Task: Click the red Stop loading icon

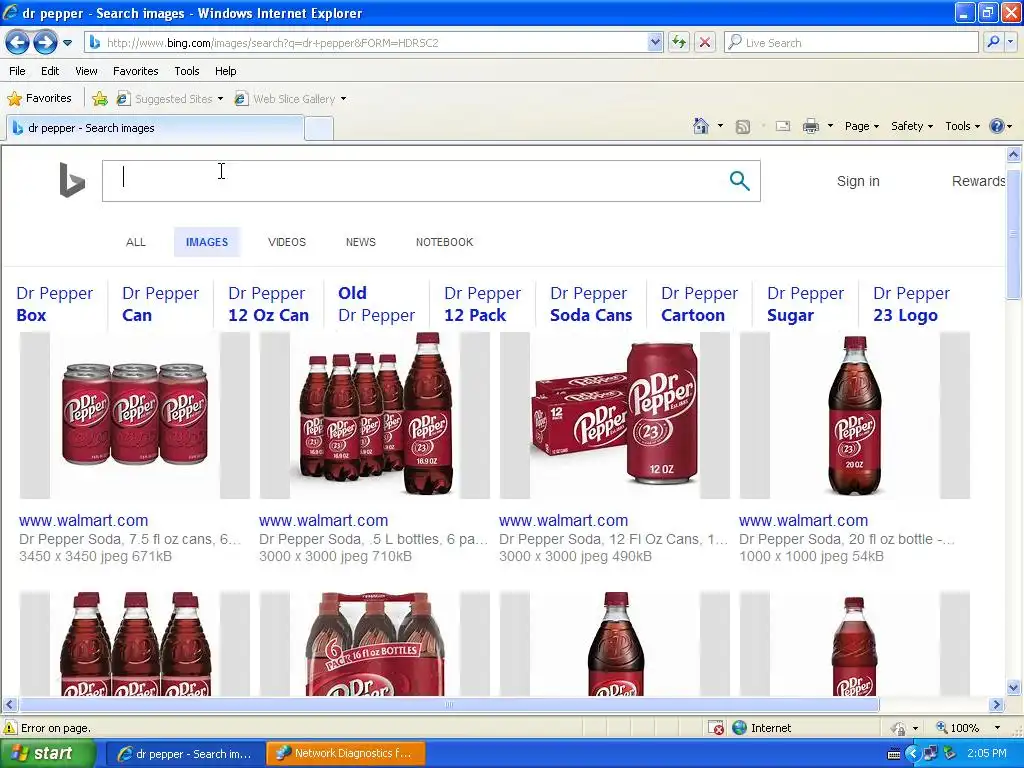Action: point(705,42)
